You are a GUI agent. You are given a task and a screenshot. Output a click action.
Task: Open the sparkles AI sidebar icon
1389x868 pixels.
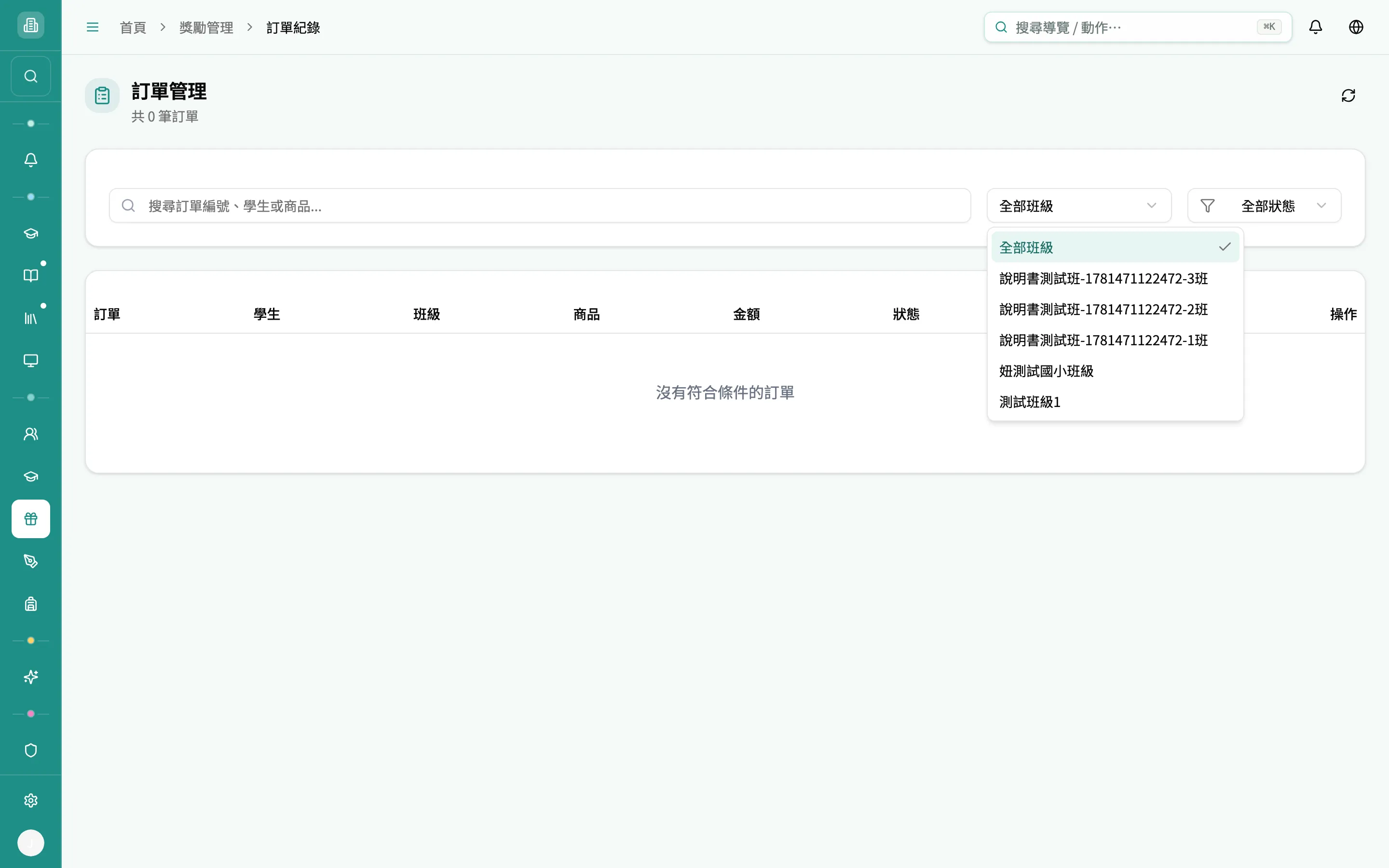(30, 678)
